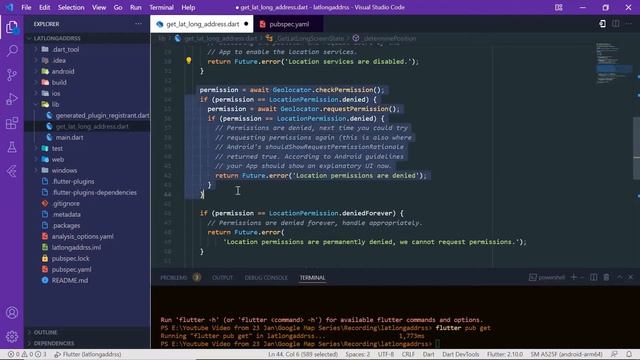The width and height of the screenshot is (640, 360).
Task: Toggle the customize layout icon in title bar
Action: [x=559, y=7]
